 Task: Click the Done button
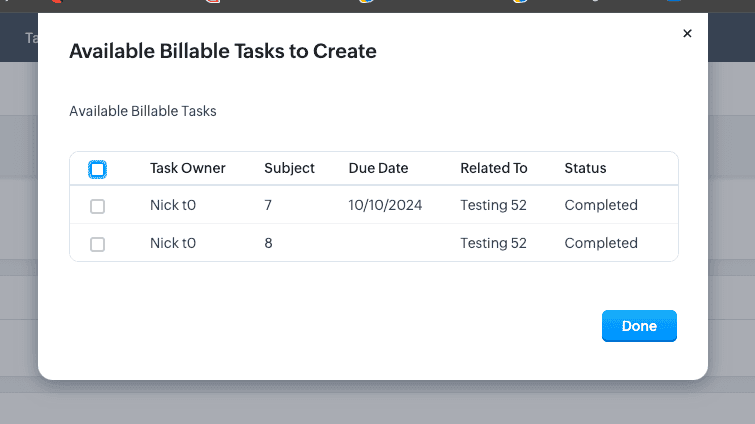(639, 326)
